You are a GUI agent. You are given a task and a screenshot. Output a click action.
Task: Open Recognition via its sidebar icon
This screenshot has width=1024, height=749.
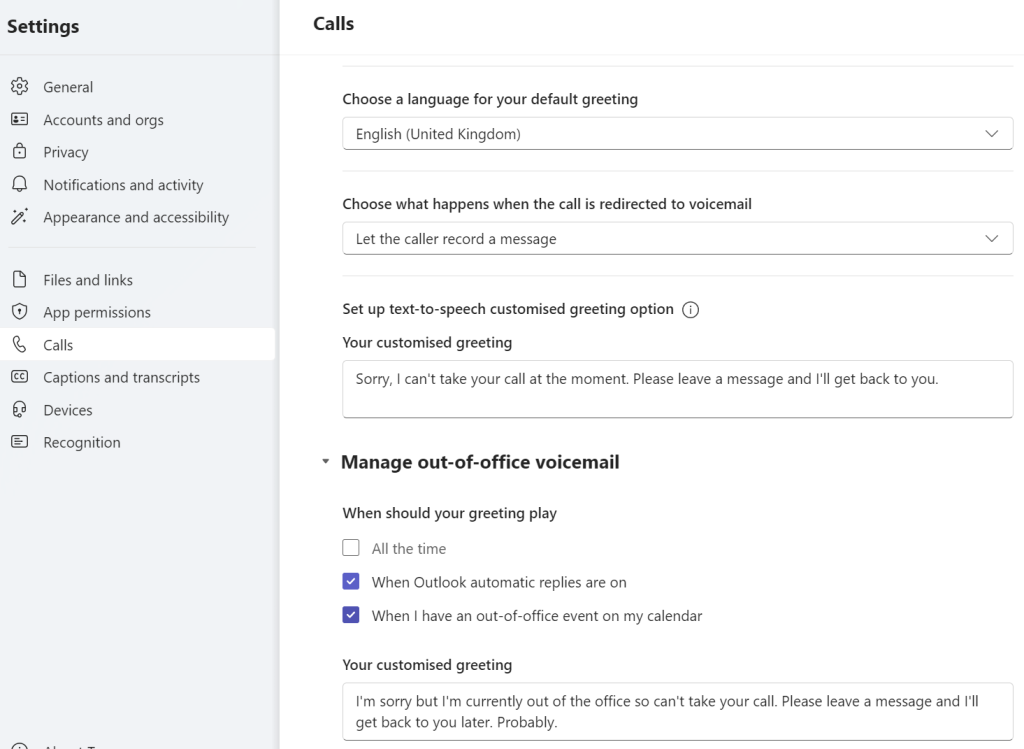click(20, 442)
